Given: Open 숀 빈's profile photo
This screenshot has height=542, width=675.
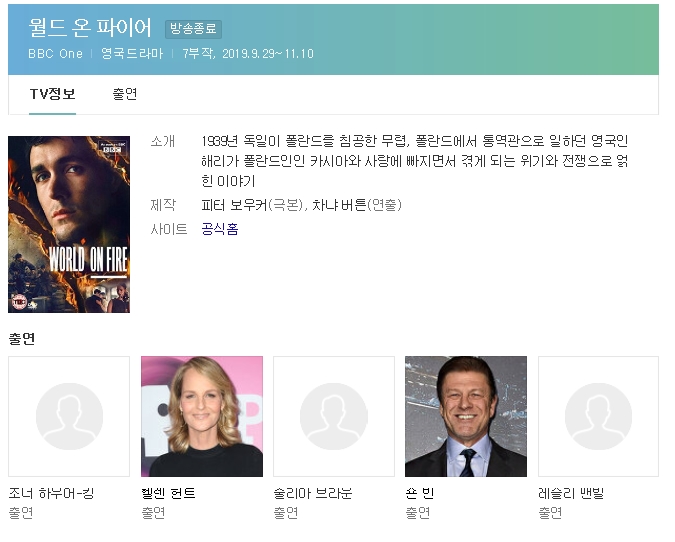Looking at the screenshot, I should click(466, 416).
